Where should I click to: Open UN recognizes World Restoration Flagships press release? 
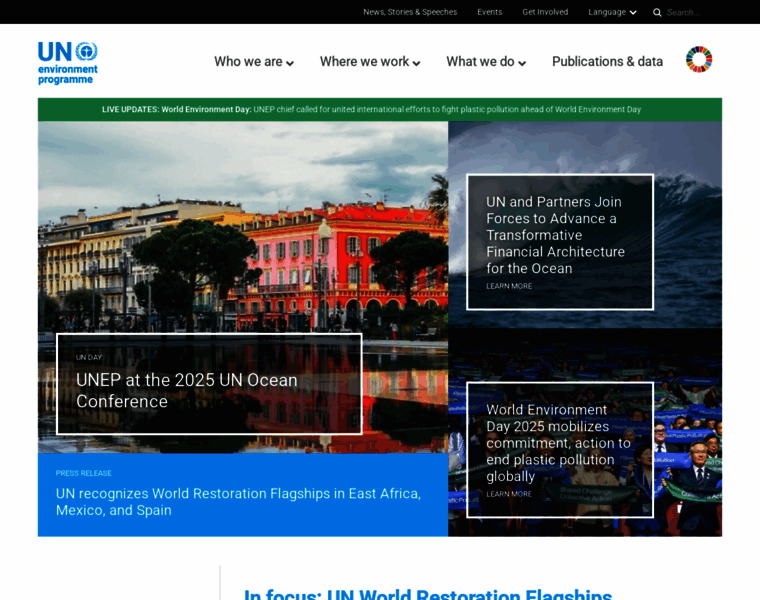[238, 502]
